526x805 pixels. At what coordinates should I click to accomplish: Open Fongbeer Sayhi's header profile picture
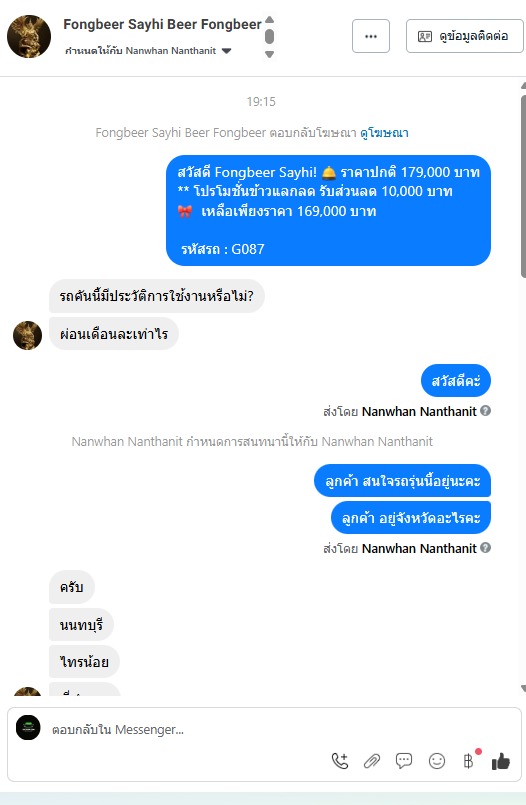29,36
